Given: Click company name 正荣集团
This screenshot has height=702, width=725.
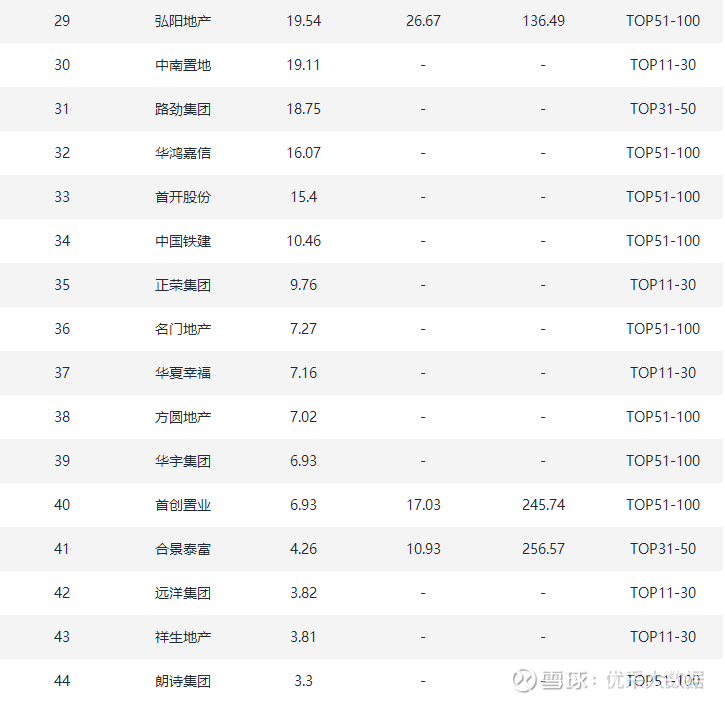Looking at the screenshot, I should 183,285.
